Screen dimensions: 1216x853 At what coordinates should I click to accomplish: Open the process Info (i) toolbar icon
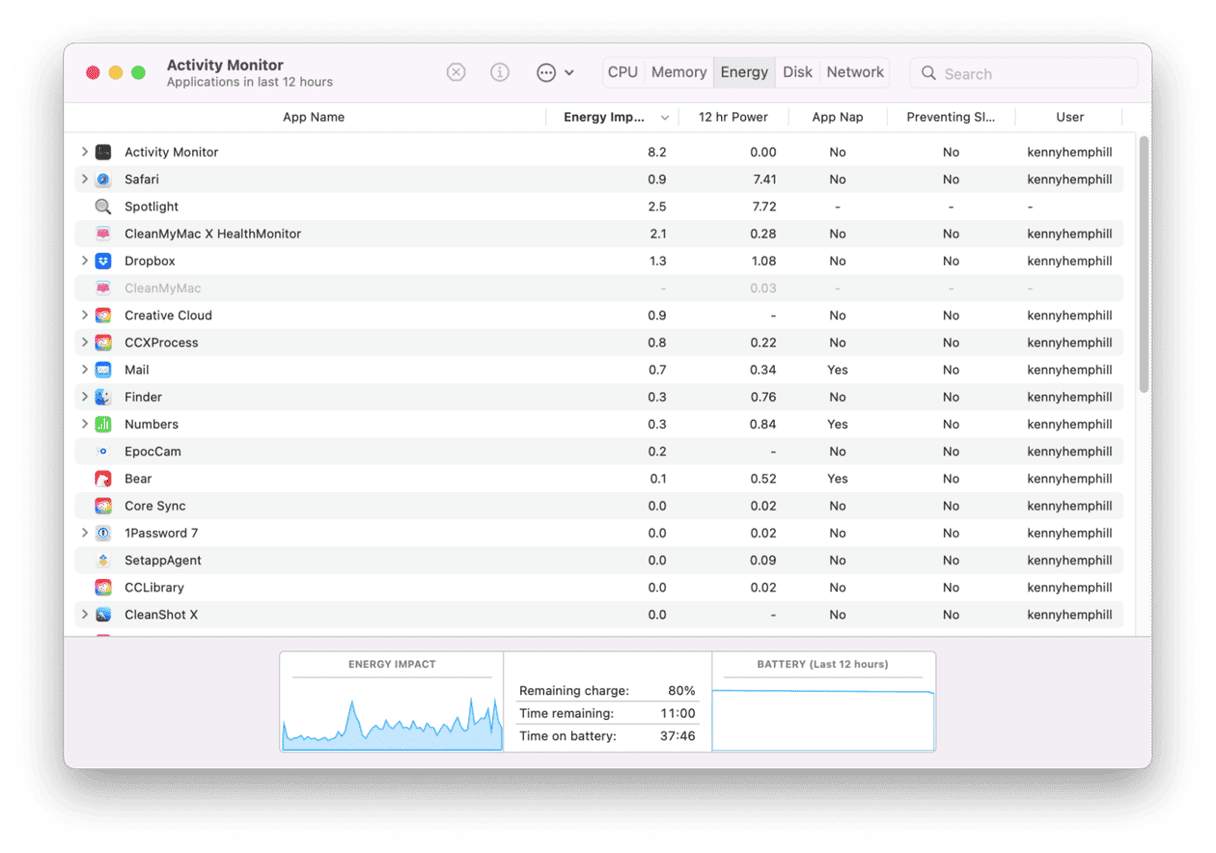click(500, 72)
